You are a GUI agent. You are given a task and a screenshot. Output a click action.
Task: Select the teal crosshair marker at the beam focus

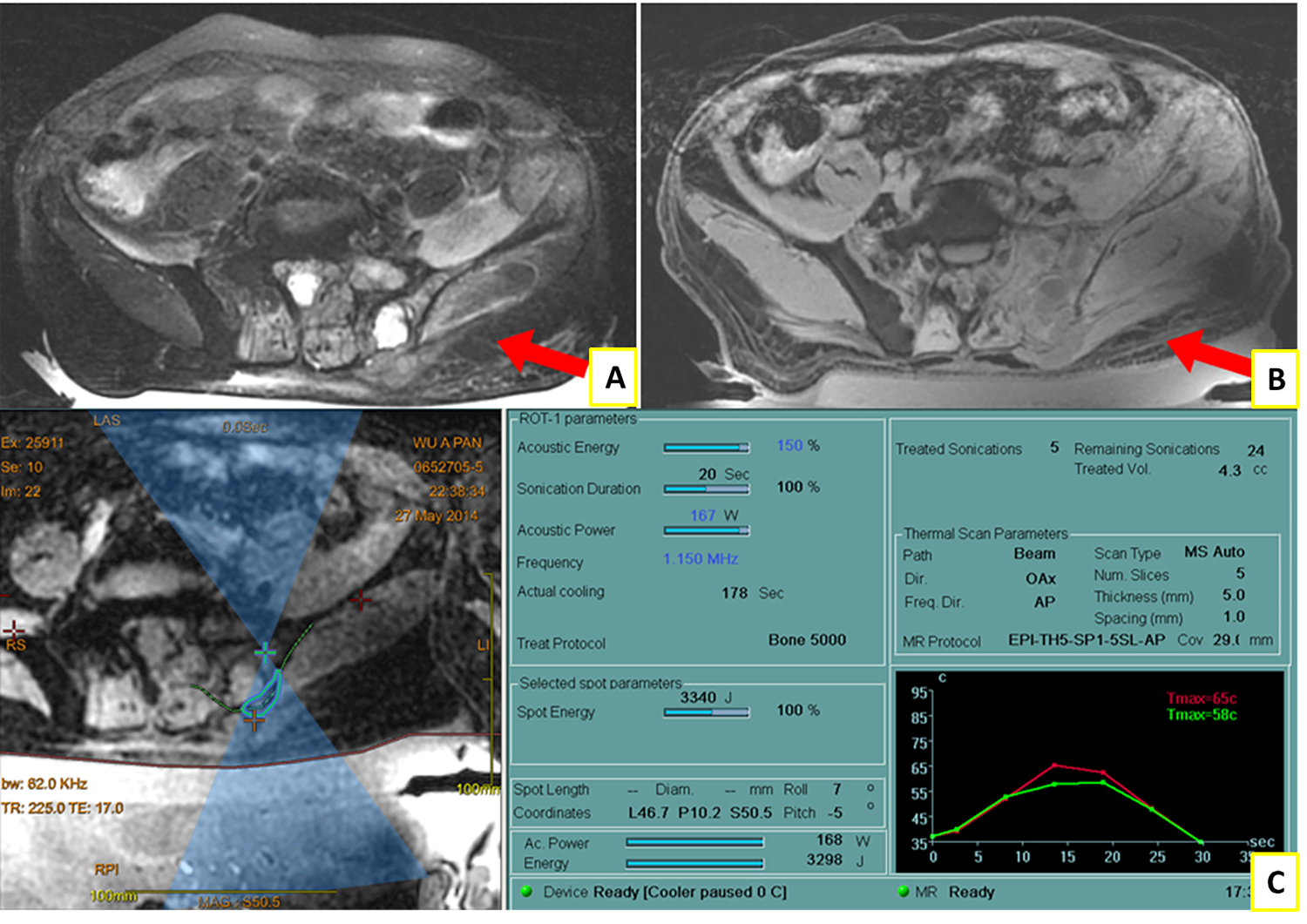265,651
